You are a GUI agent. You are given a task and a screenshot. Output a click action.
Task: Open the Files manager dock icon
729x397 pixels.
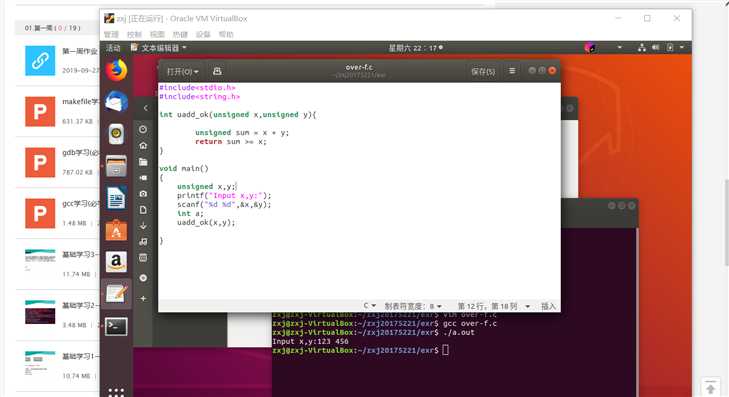116,165
